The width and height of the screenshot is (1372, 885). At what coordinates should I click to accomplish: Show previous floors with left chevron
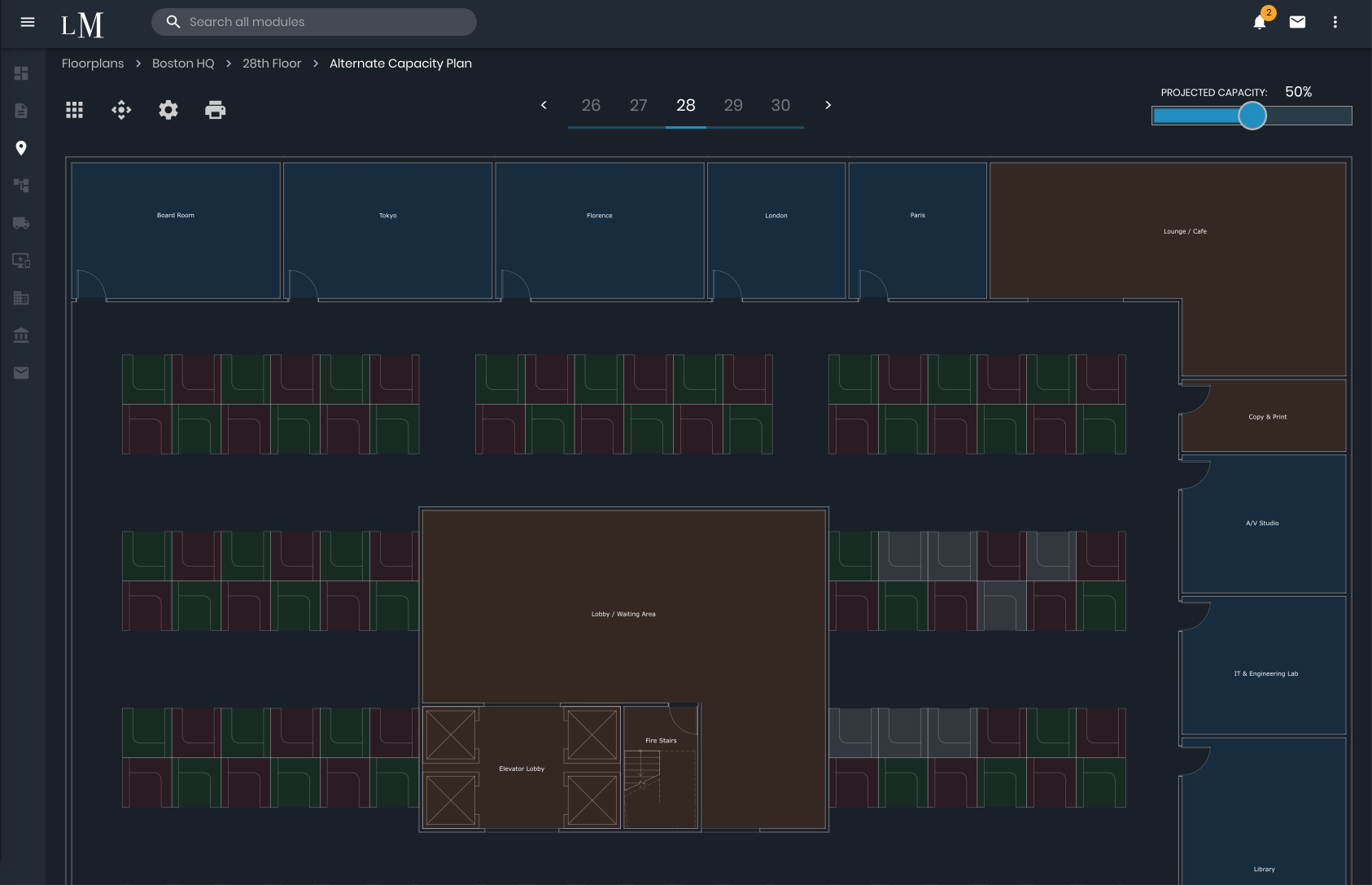pyautogui.click(x=544, y=105)
